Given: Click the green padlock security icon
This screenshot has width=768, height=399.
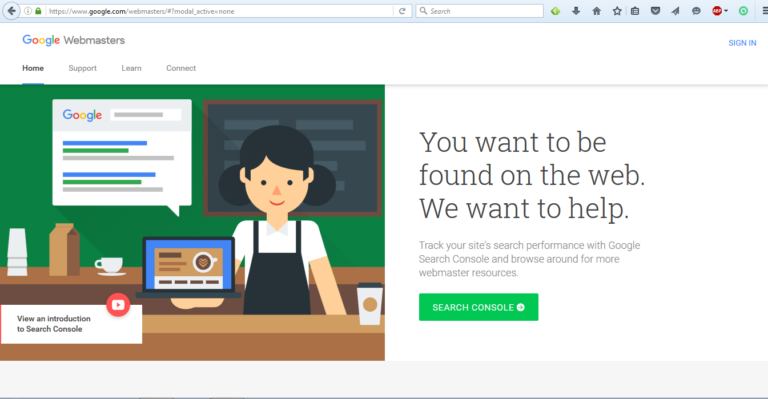Looking at the screenshot, I should (38, 11).
